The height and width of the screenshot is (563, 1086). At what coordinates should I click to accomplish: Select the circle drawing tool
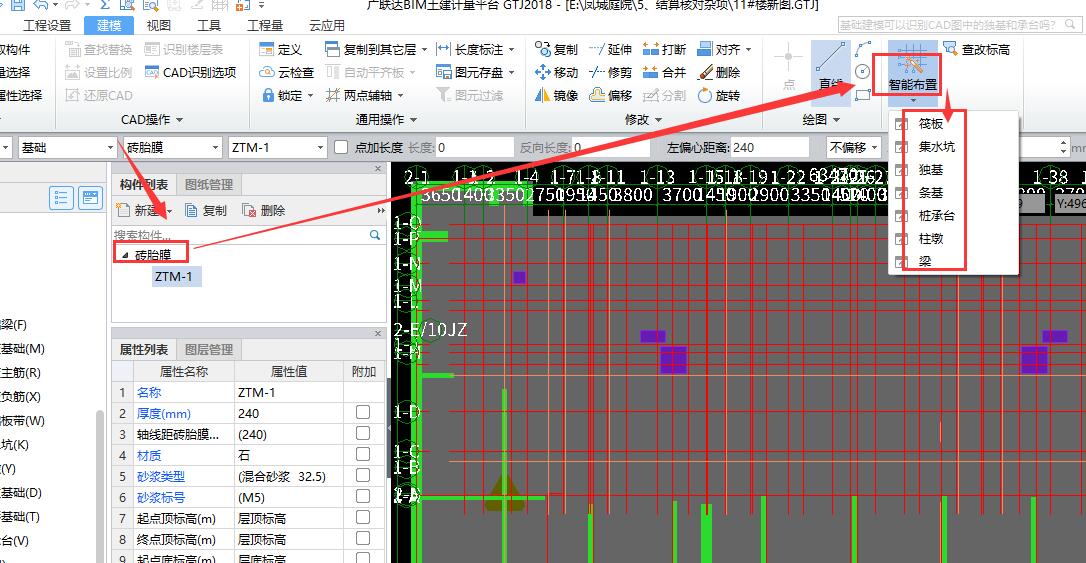pos(863,72)
